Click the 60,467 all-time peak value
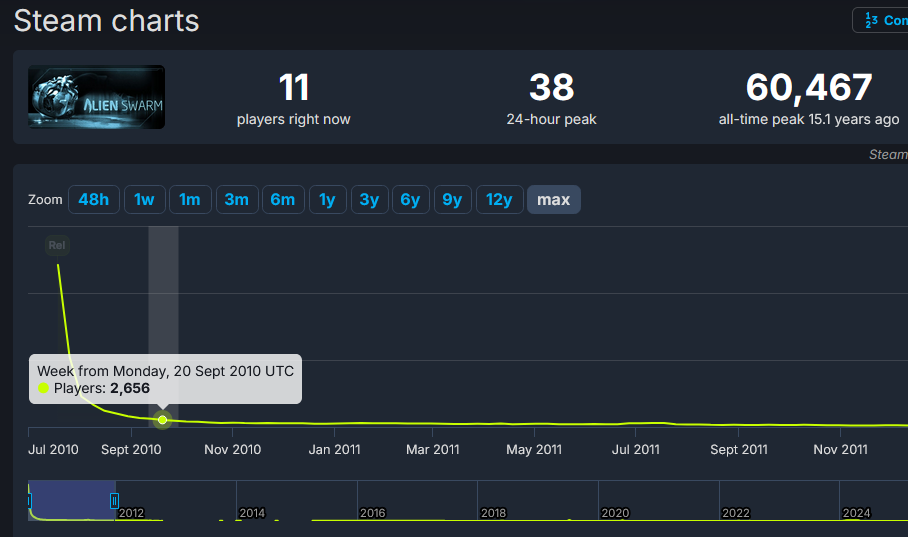This screenshot has width=908, height=537. [809, 87]
